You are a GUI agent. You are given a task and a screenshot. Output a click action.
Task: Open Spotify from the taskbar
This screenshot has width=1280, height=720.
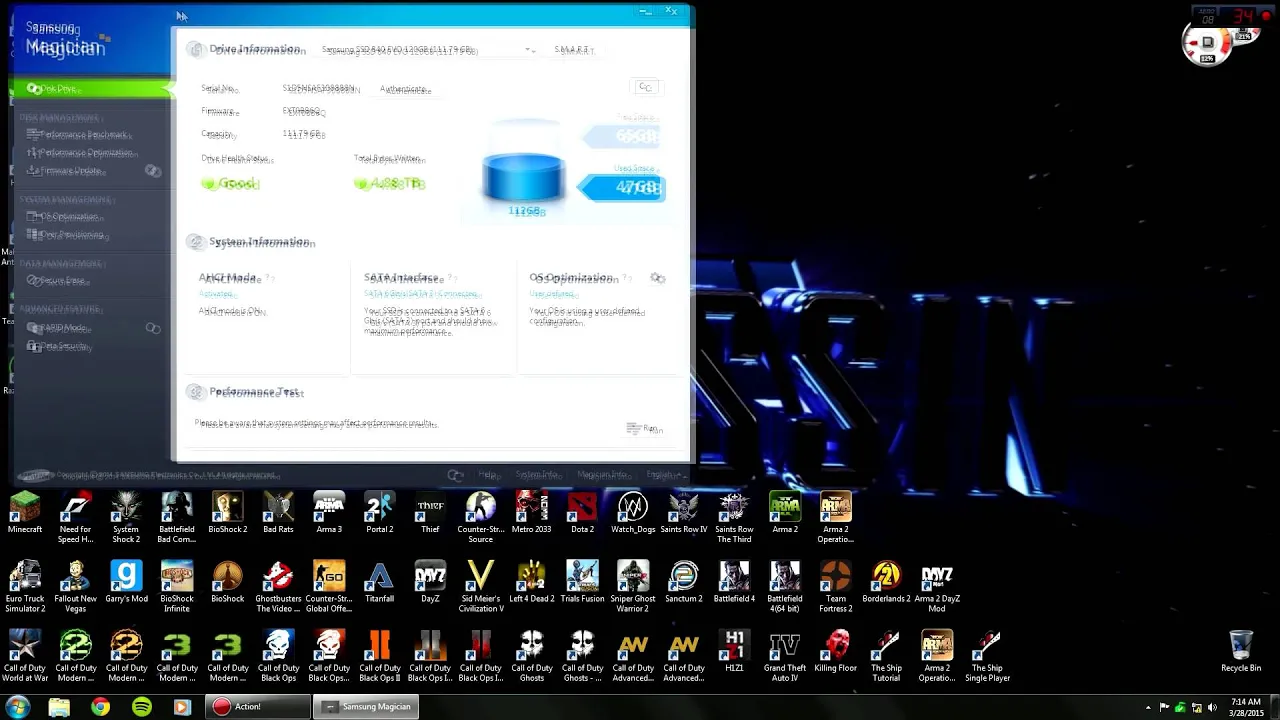pos(141,707)
